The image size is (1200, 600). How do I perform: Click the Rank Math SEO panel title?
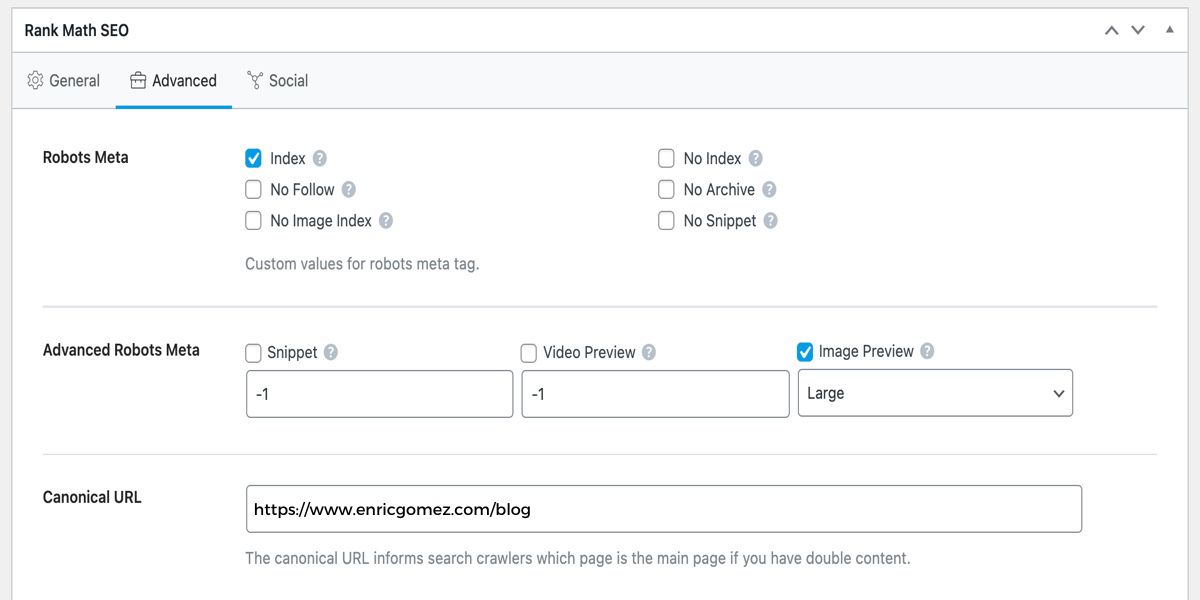tap(77, 30)
